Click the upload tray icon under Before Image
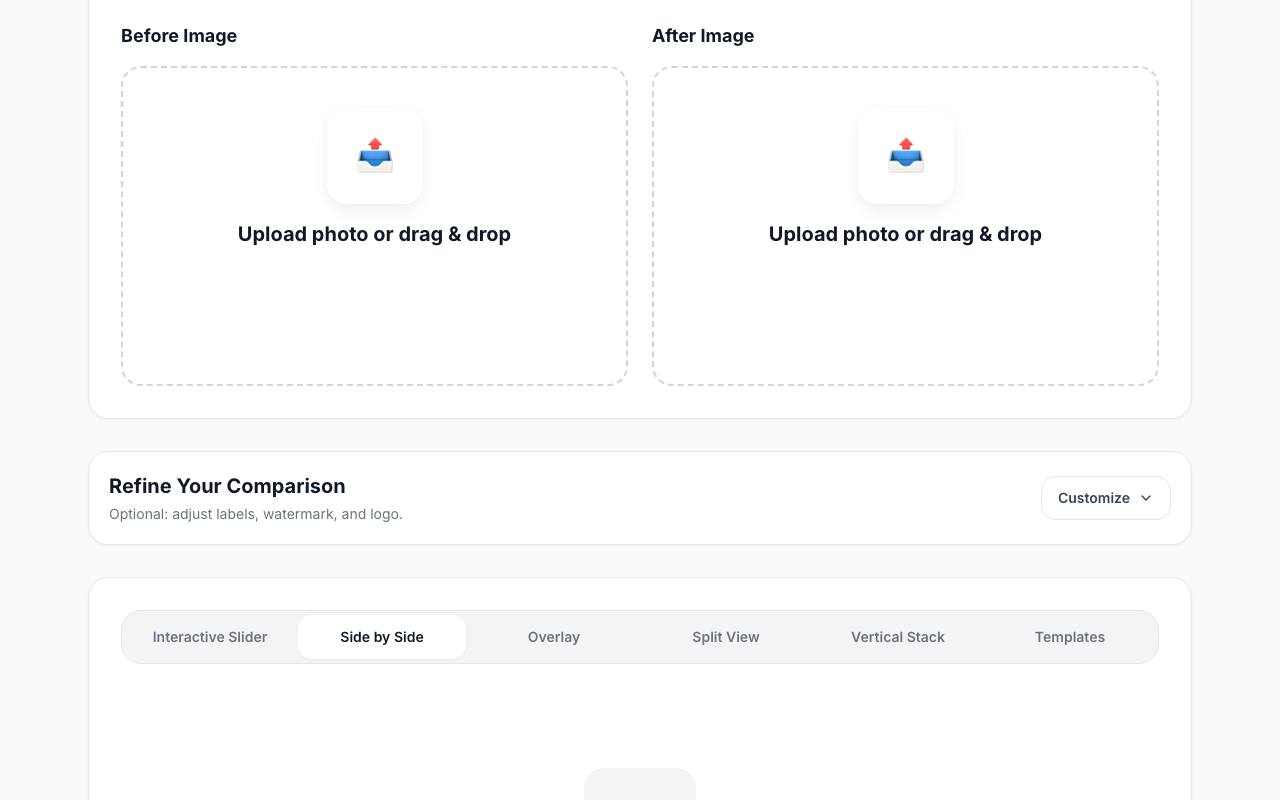 pyautogui.click(x=375, y=156)
